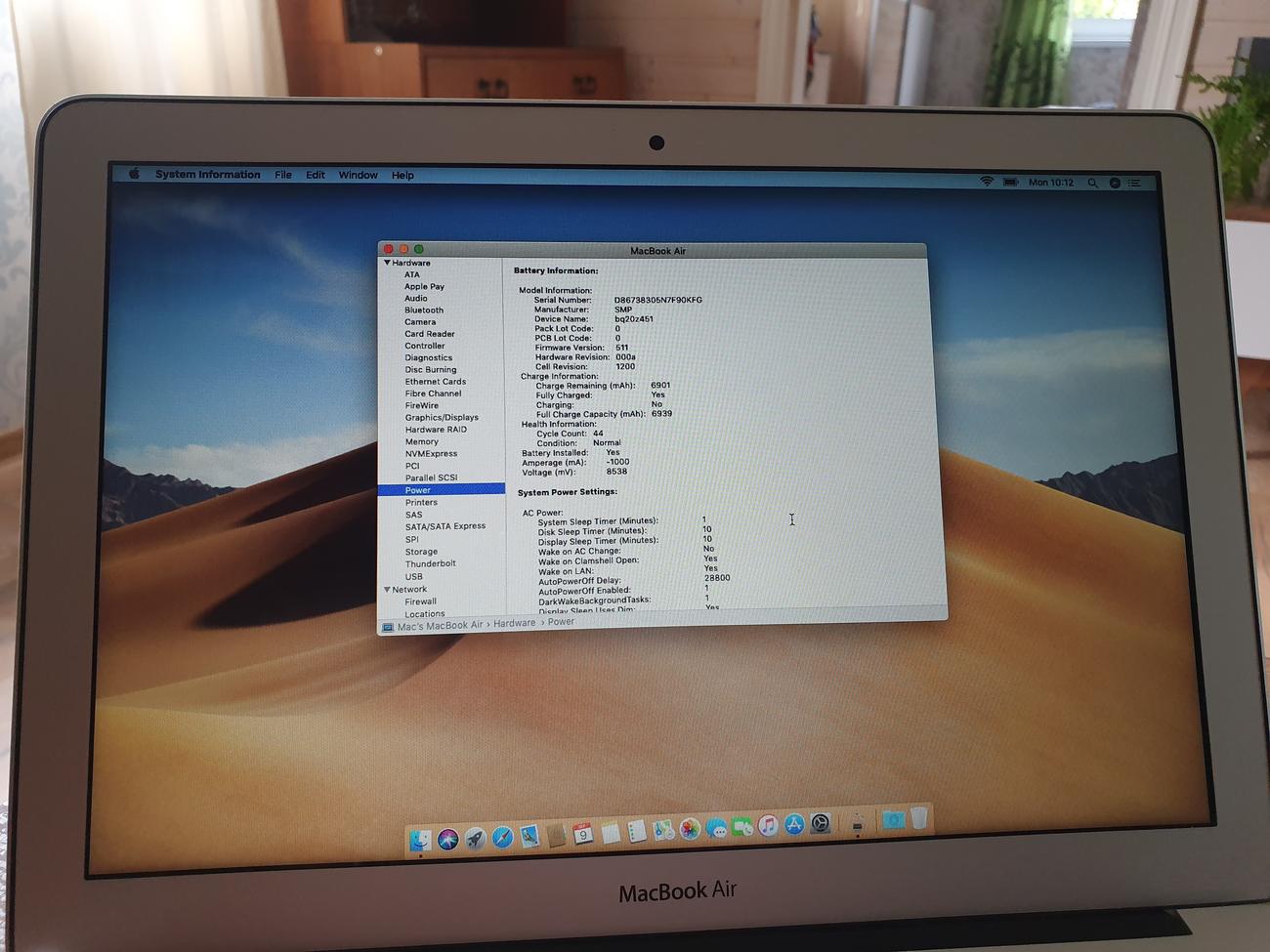Screen dimensions: 1270x952
Task: Open Safari from the Dock
Action: [x=502, y=837]
